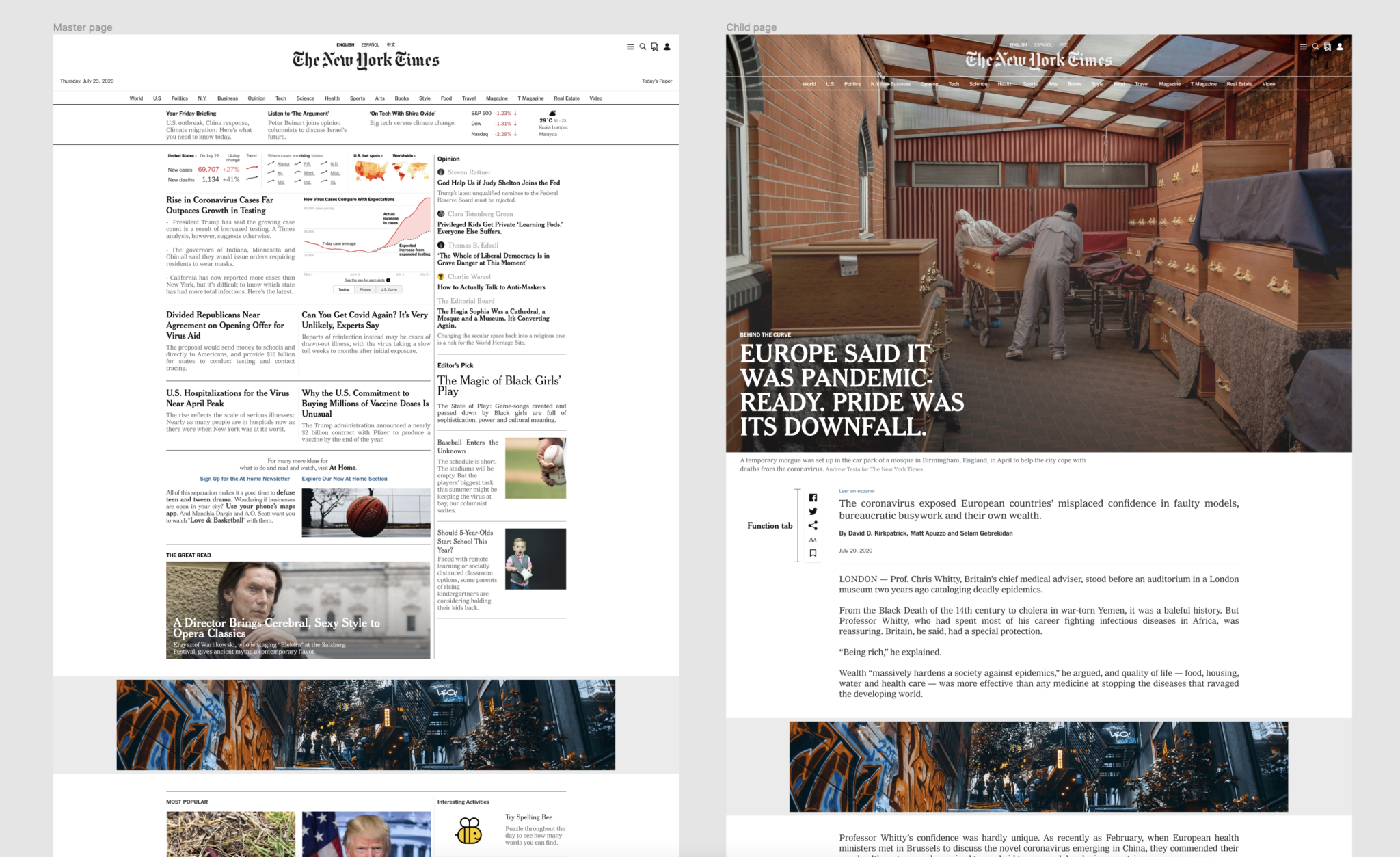Select Video in Master page navigation
Screen dimensions: 1400x857
coord(596,98)
